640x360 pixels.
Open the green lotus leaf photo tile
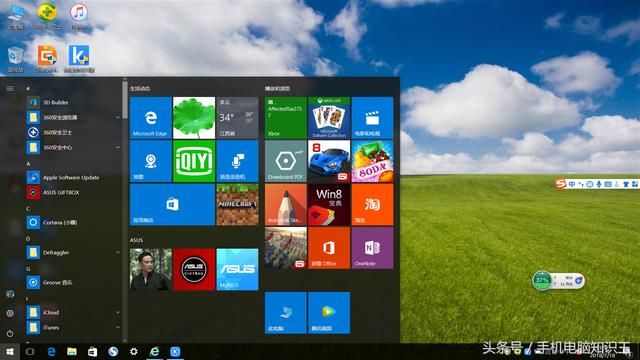(x=194, y=118)
